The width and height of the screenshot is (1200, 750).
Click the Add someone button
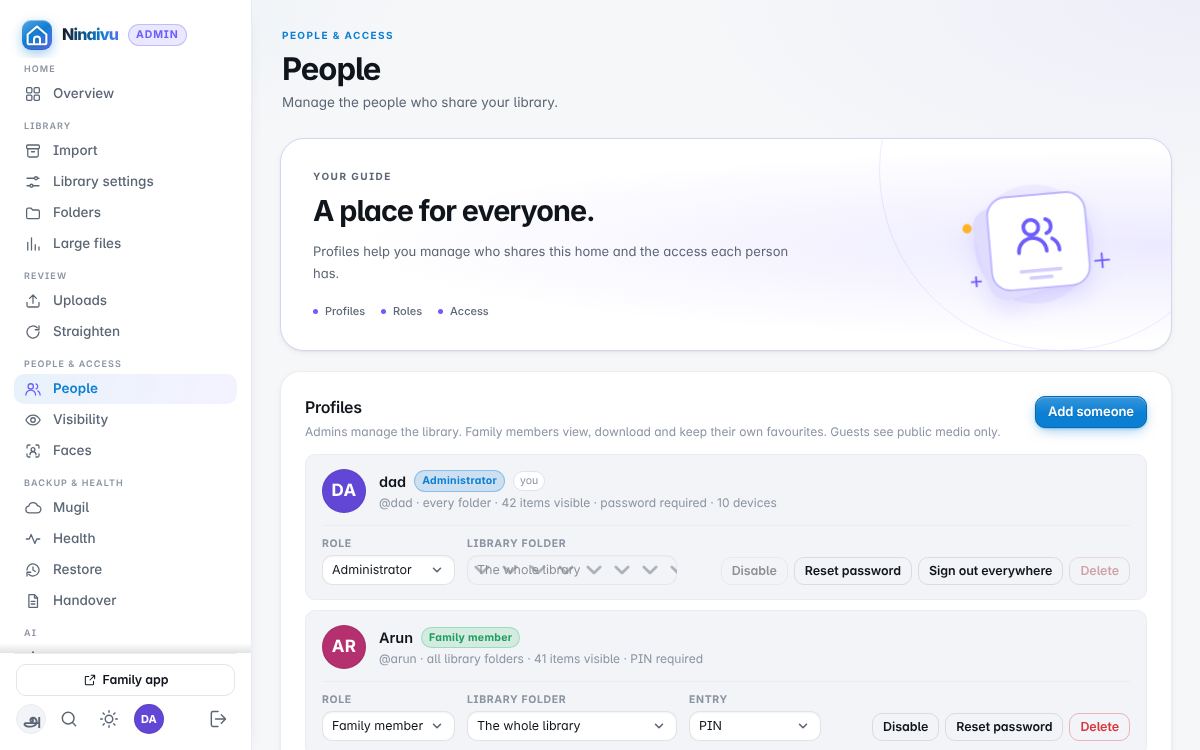[x=1090, y=412]
